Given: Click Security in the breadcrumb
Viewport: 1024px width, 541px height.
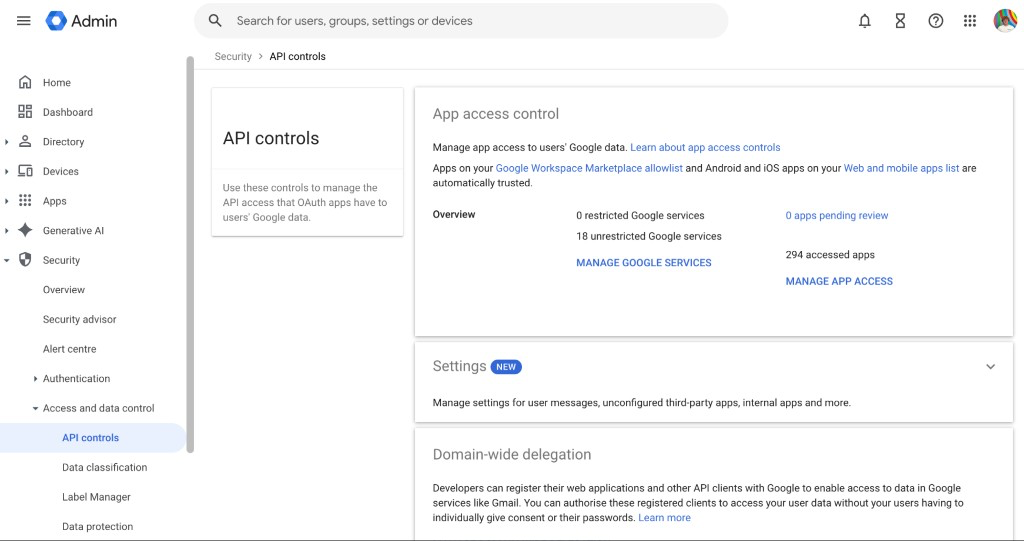Looking at the screenshot, I should [x=233, y=56].
